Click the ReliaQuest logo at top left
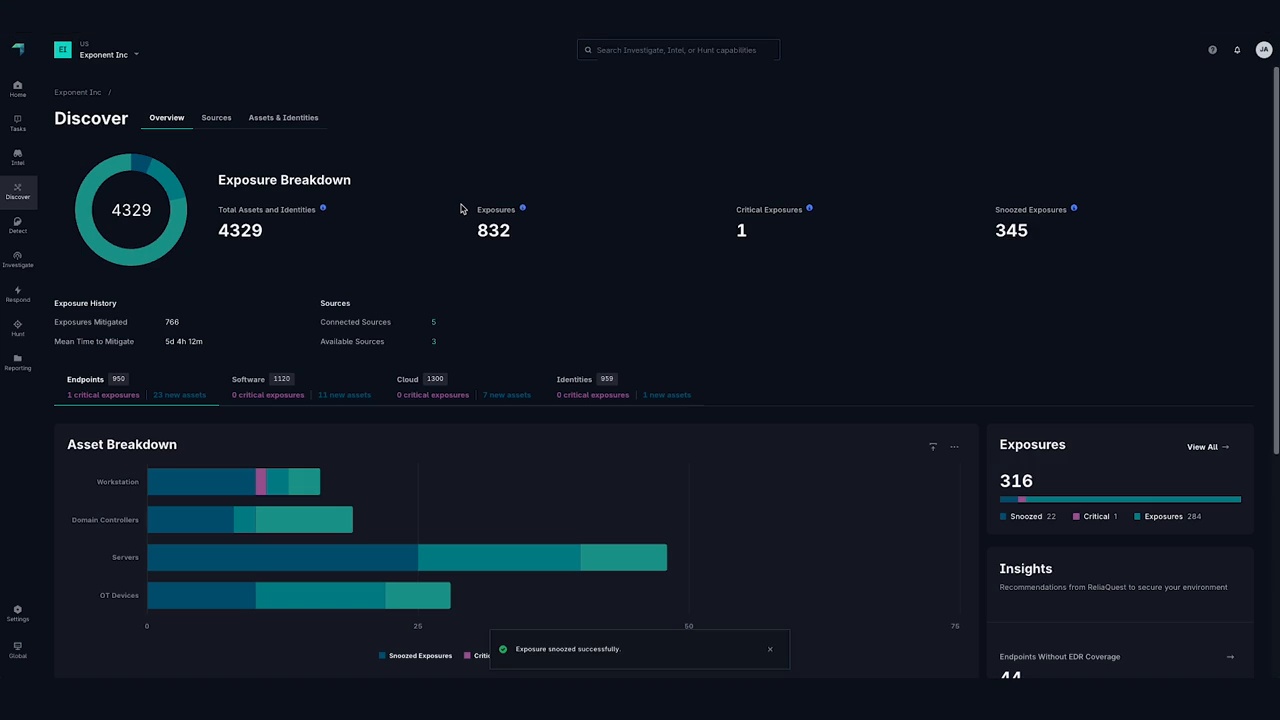The image size is (1280, 720). click(x=18, y=49)
